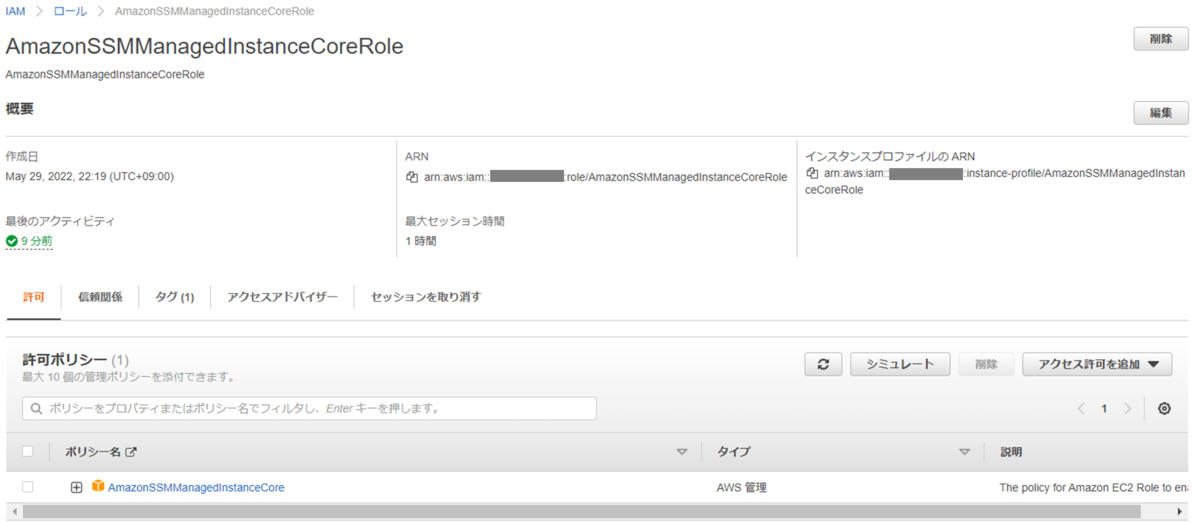Viewport: 1200px width, 523px height.
Task: Click the 許可ポリシー (1) heading
Action: click(x=76, y=359)
